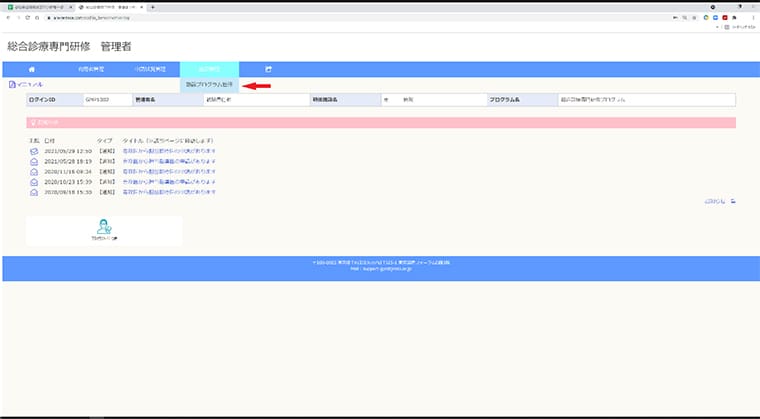Open the menu item right of the home icon
The image size is (760, 419).
(x=91, y=69)
